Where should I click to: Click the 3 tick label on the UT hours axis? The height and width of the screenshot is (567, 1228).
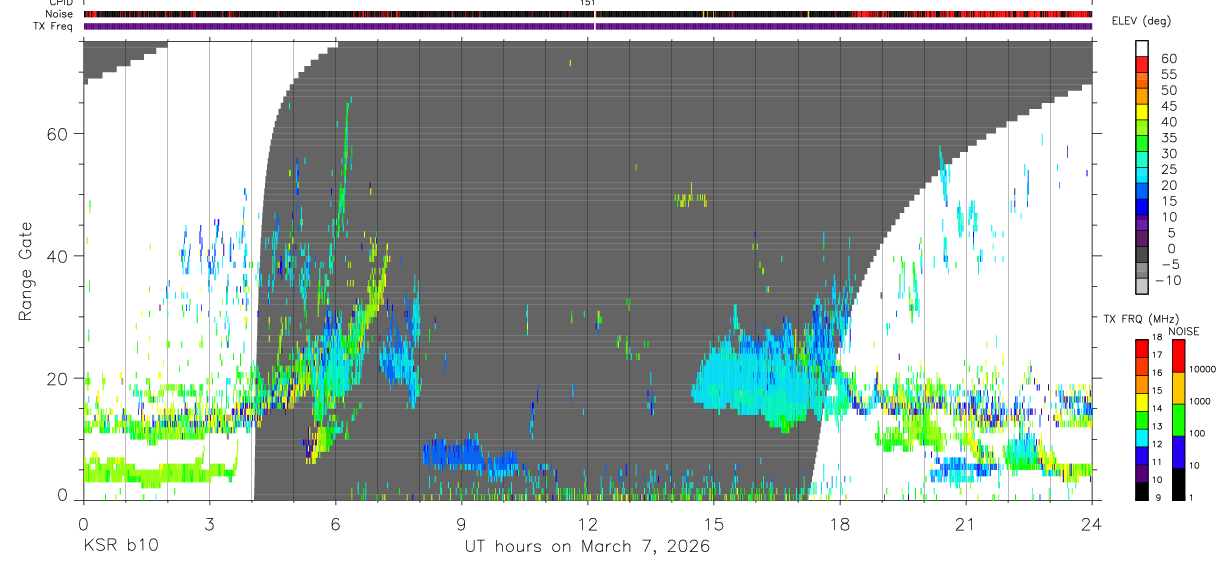[209, 523]
